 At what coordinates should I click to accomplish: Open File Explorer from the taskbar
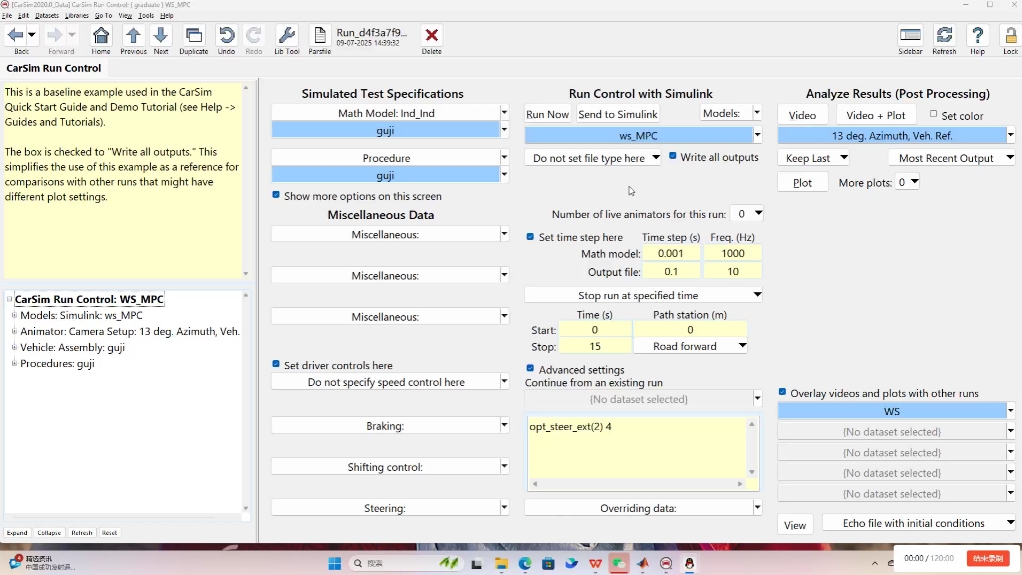coord(501,563)
